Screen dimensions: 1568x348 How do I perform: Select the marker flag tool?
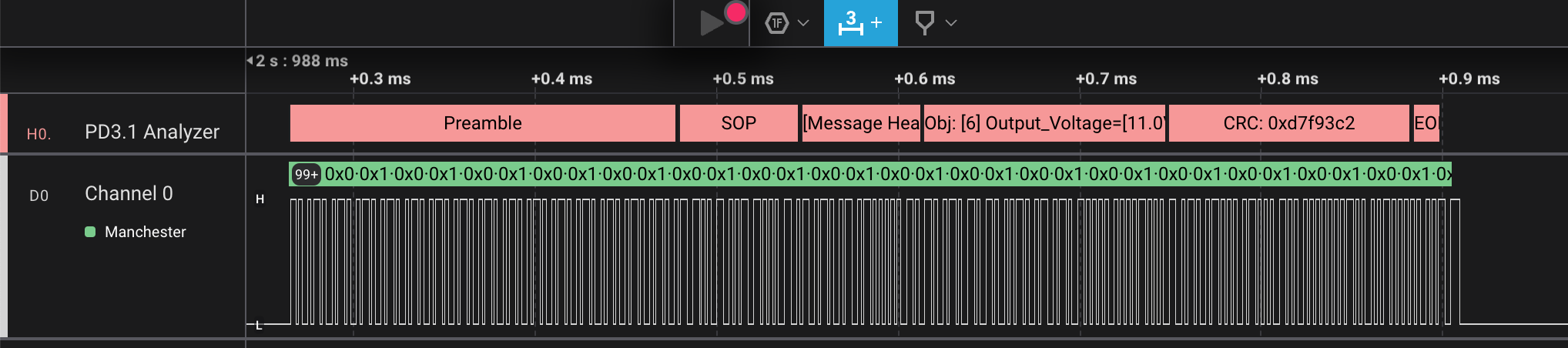(924, 23)
